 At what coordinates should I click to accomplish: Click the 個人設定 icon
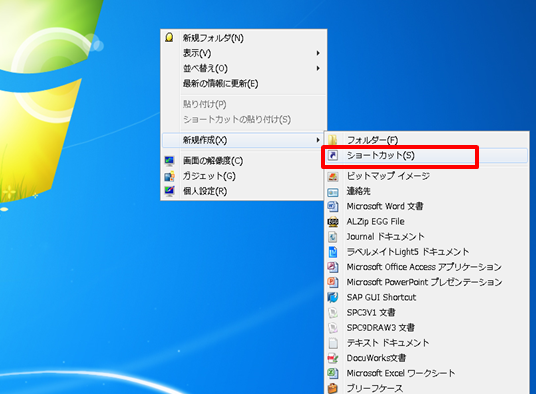pyautogui.click(x=169, y=191)
